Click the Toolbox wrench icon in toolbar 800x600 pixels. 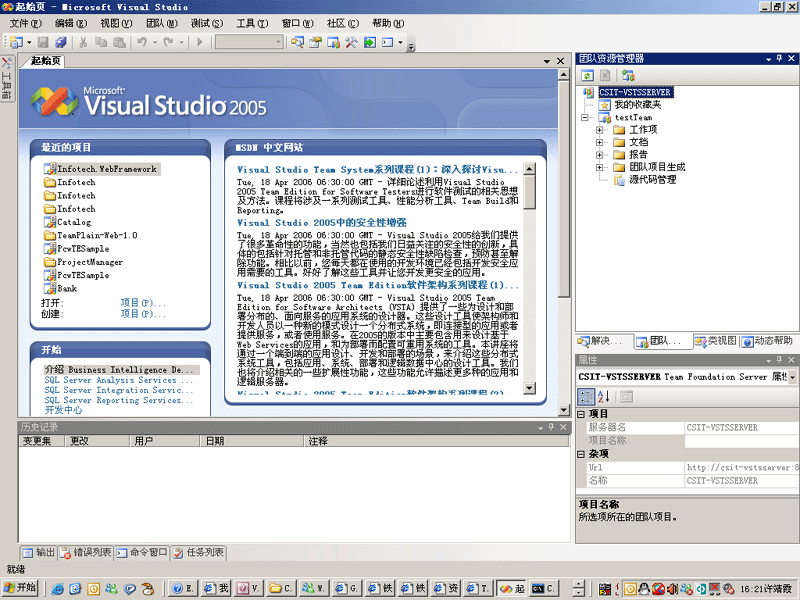(351, 42)
